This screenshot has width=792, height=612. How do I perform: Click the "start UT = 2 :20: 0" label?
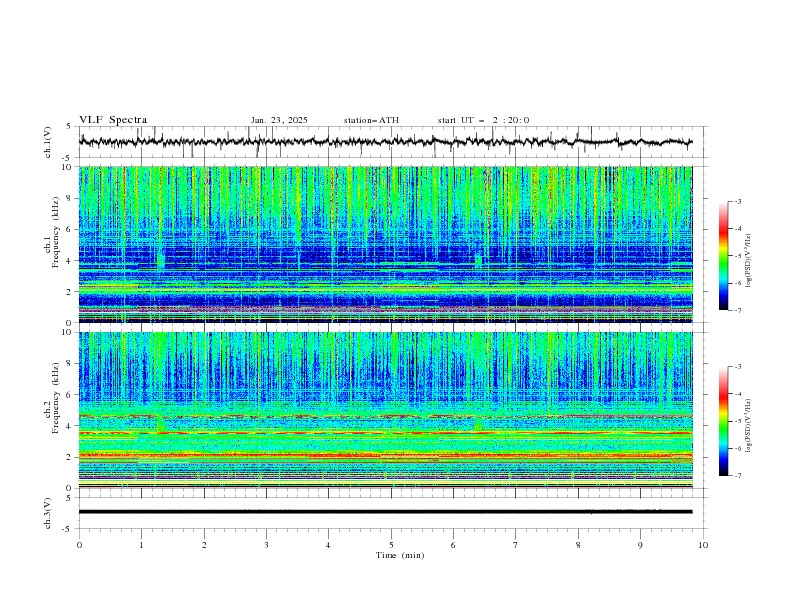coord(483,120)
